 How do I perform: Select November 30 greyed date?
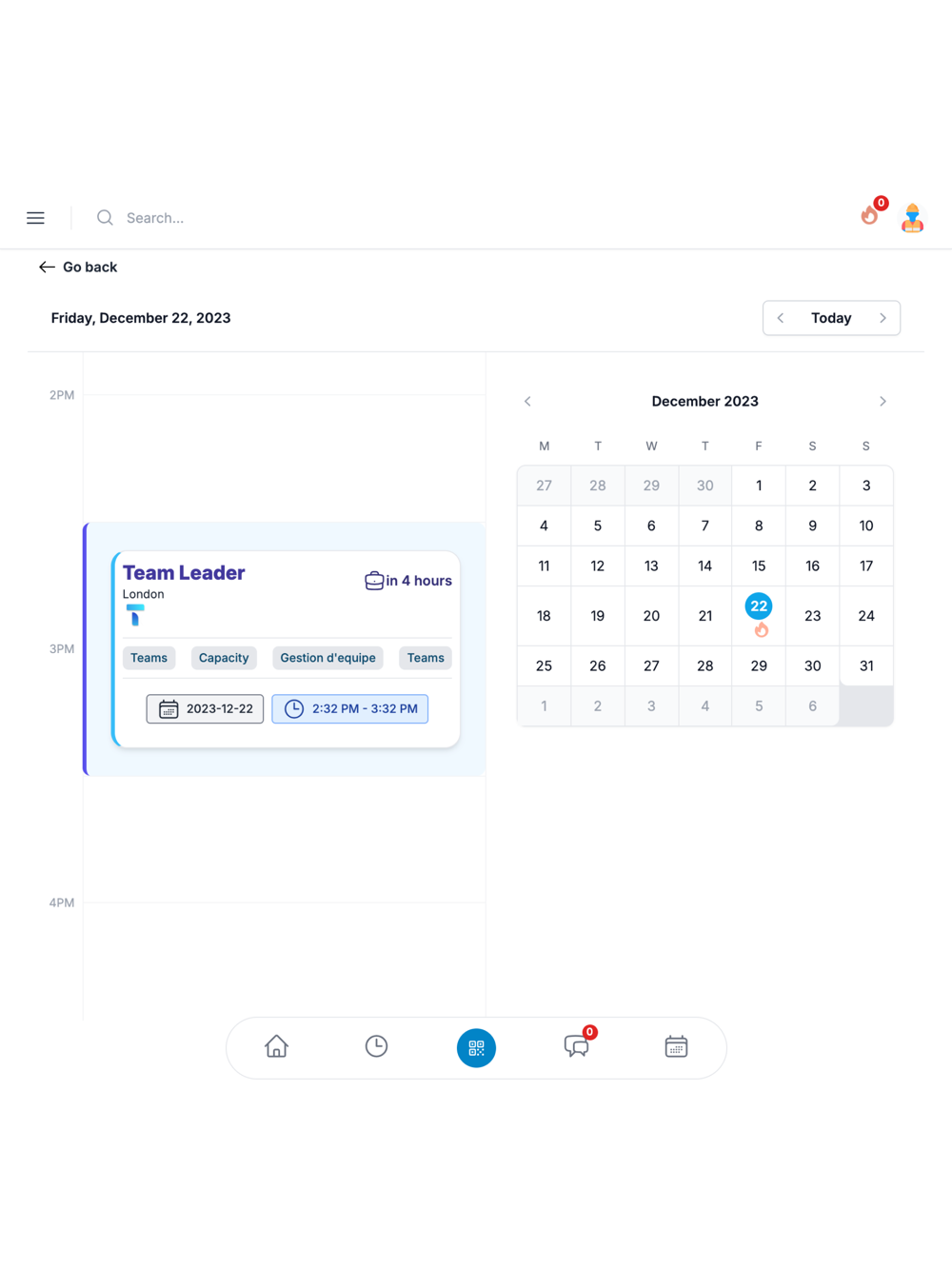(704, 486)
